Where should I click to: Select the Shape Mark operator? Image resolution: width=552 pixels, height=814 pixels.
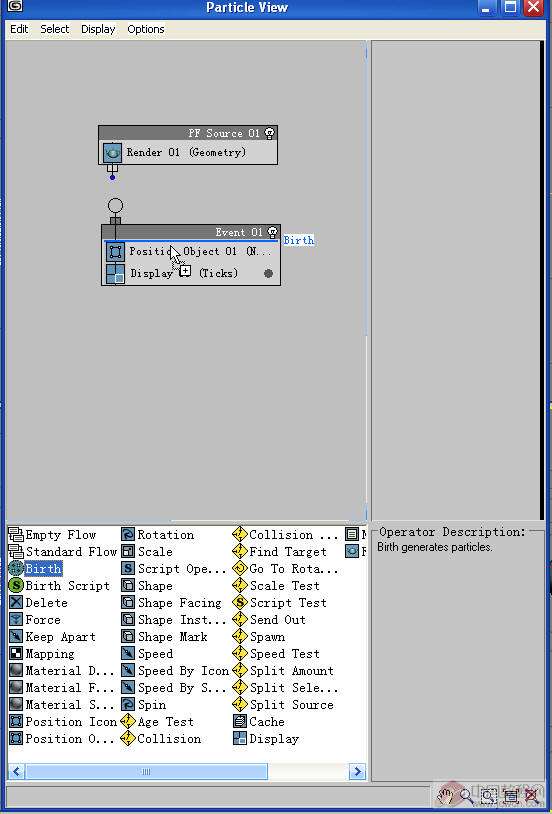pyautogui.click(x=164, y=637)
